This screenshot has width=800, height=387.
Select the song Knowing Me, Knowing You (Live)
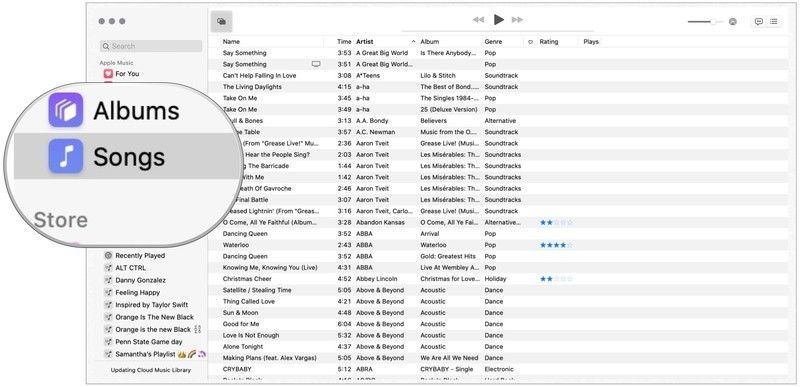270,268
